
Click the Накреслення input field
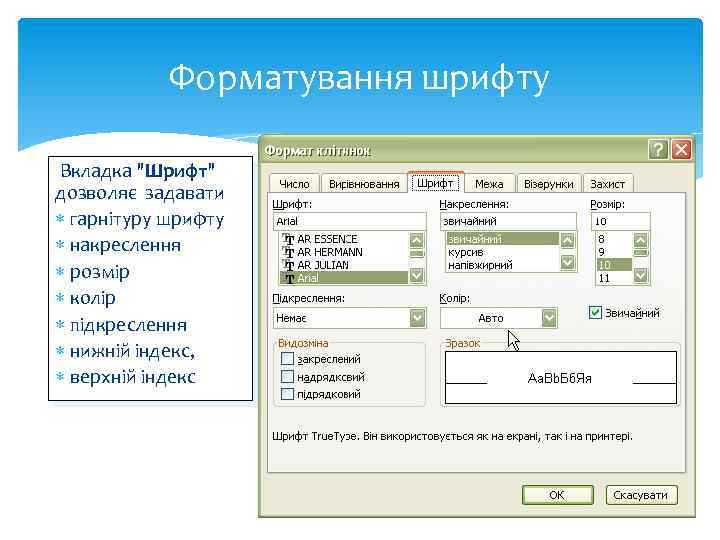click(x=508, y=221)
